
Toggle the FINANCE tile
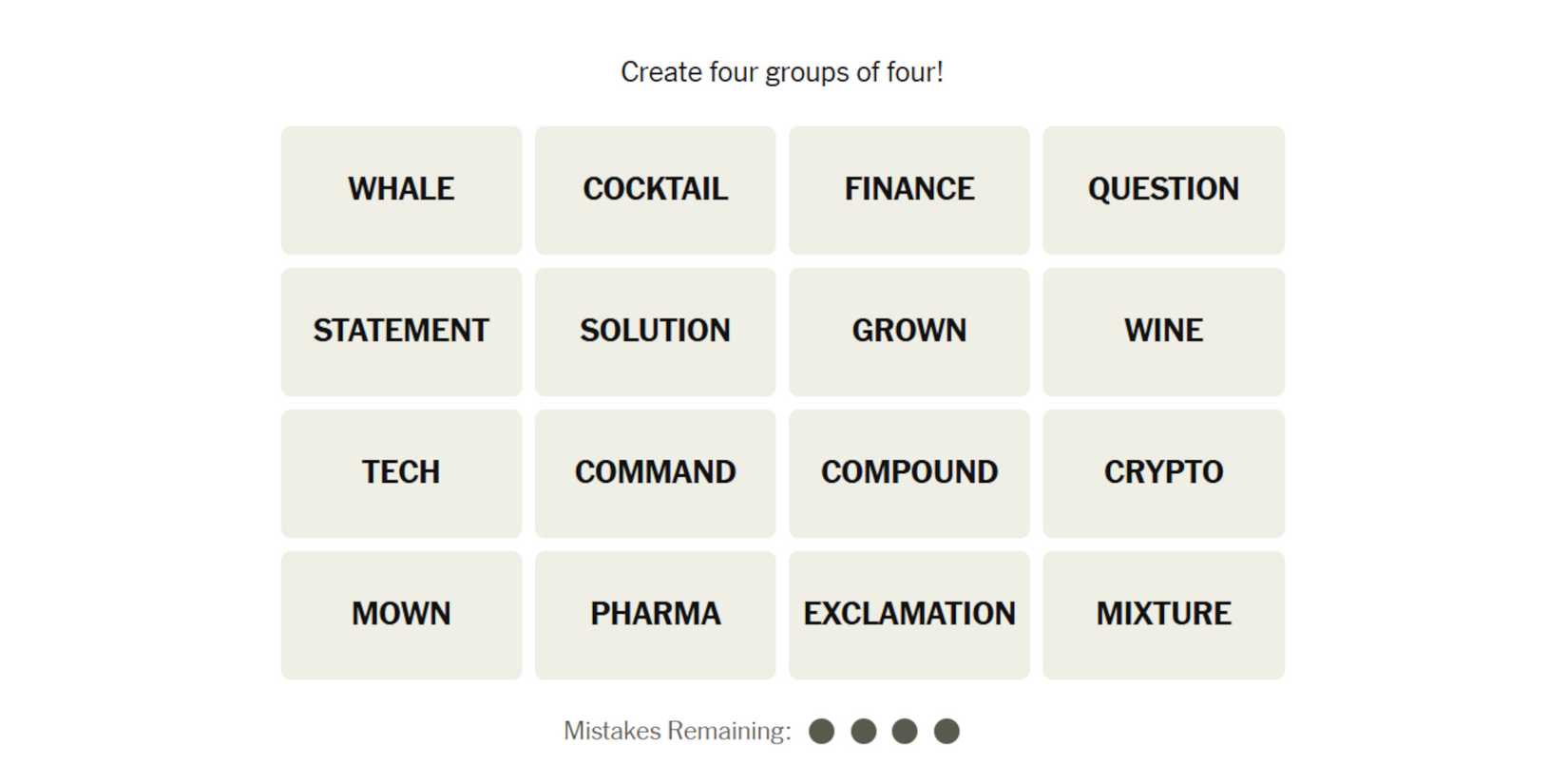point(908,190)
